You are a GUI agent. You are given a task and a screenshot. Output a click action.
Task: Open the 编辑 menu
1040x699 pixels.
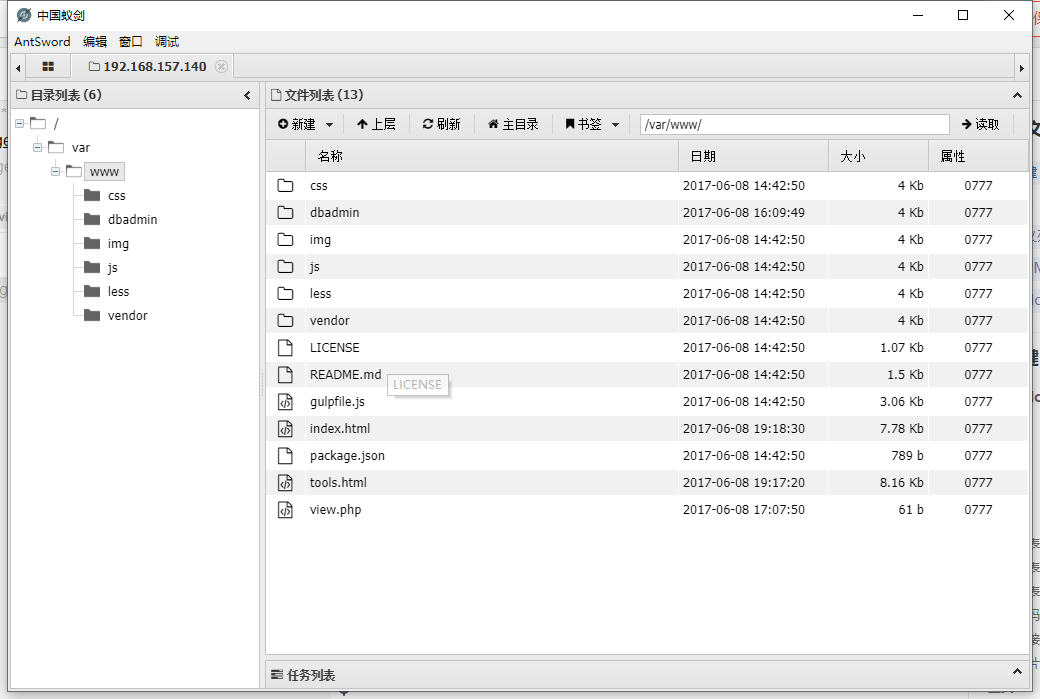95,42
